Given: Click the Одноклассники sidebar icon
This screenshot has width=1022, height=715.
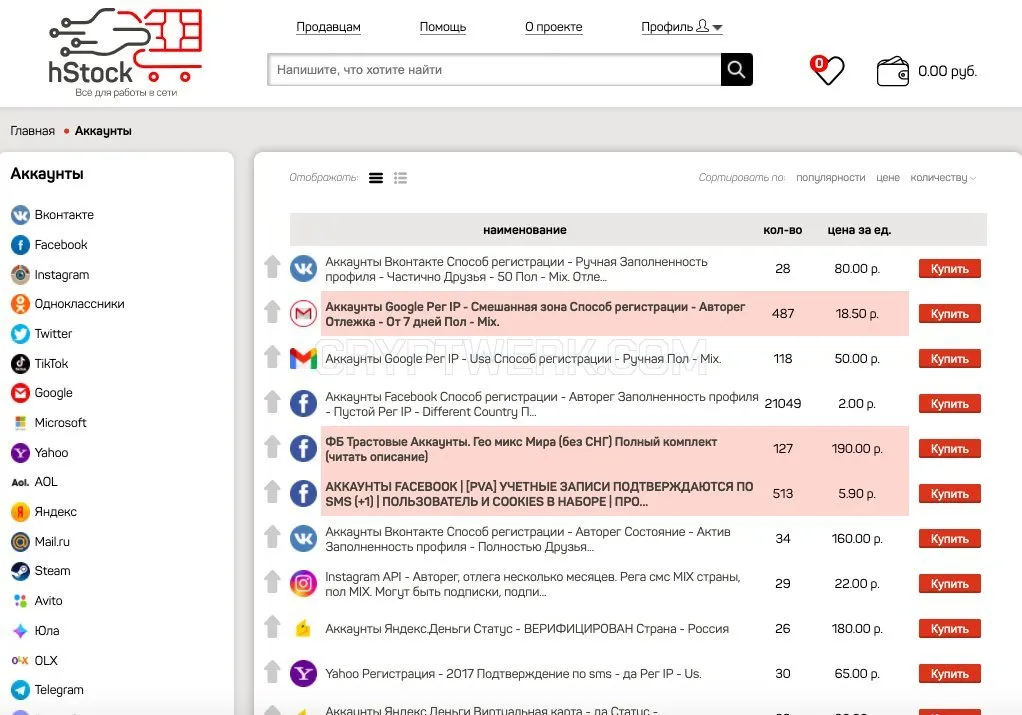Looking at the screenshot, I should click(x=20, y=304).
